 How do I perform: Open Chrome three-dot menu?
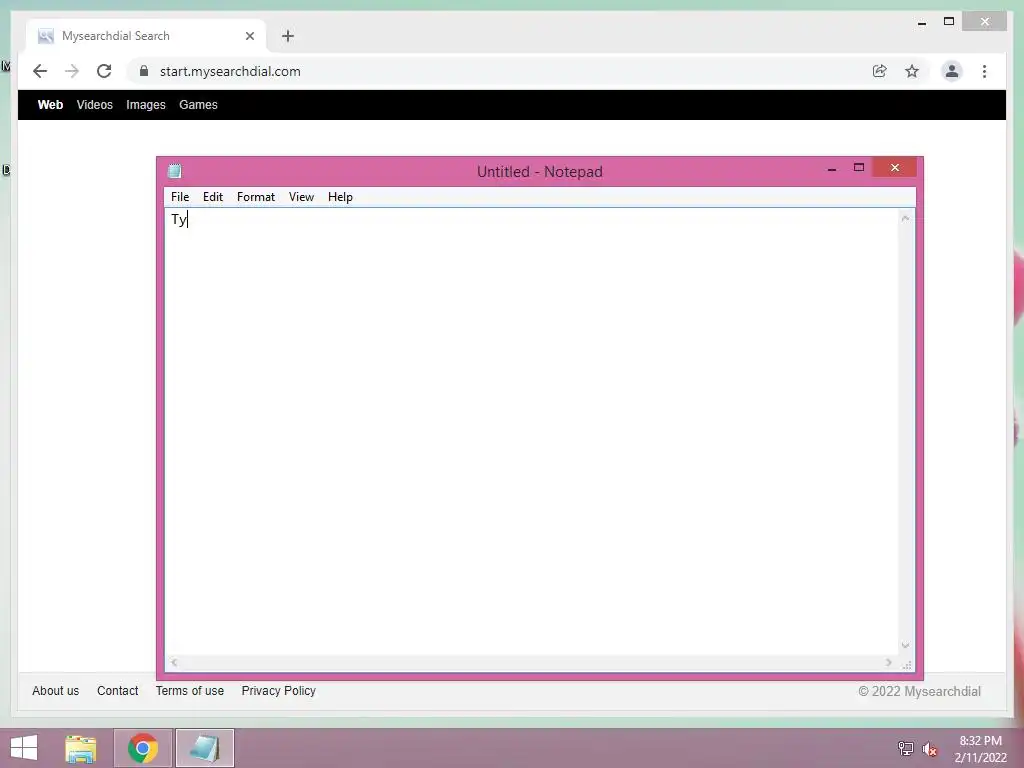pos(984,71)
